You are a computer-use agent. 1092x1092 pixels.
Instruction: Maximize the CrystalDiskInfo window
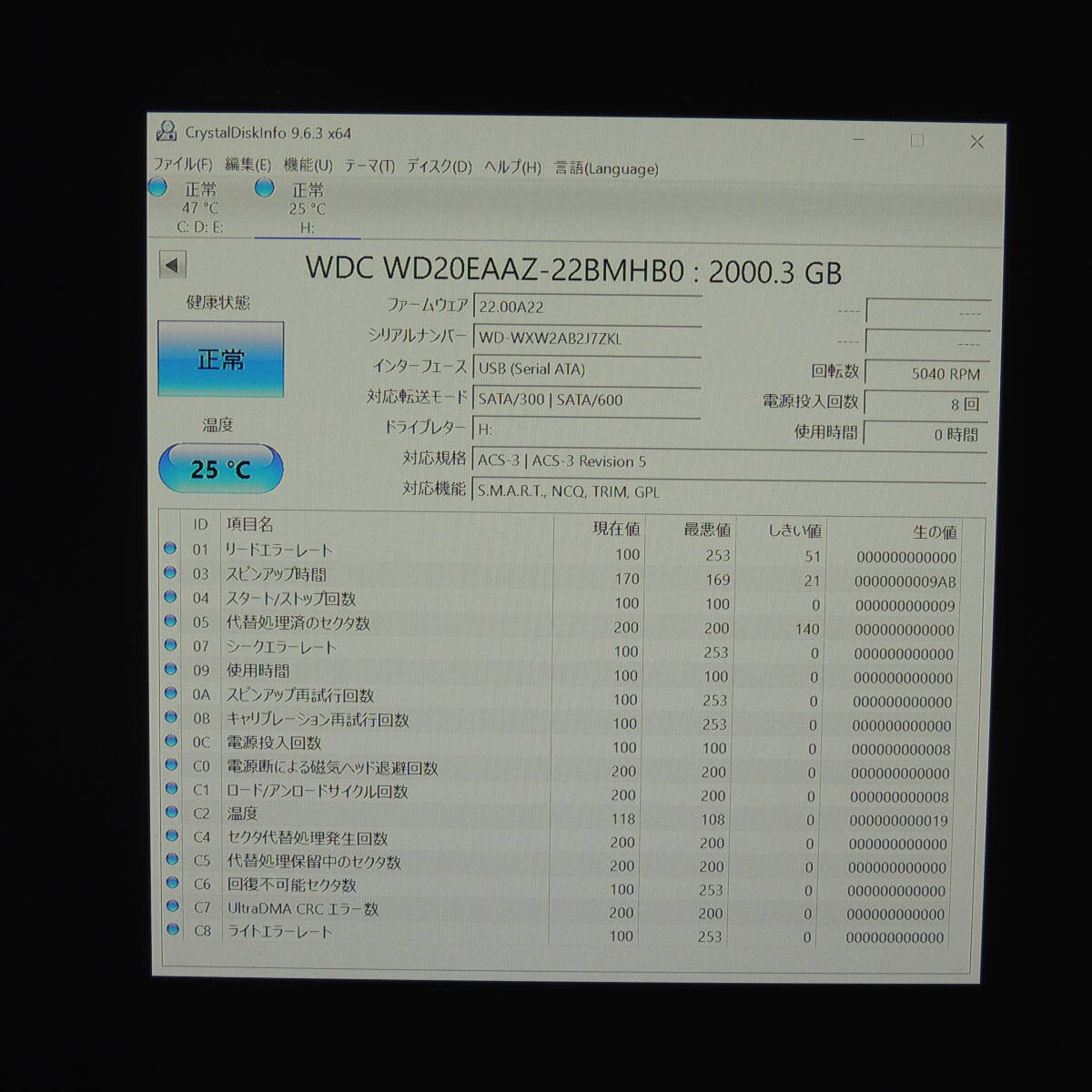click(x=916, y=140)
